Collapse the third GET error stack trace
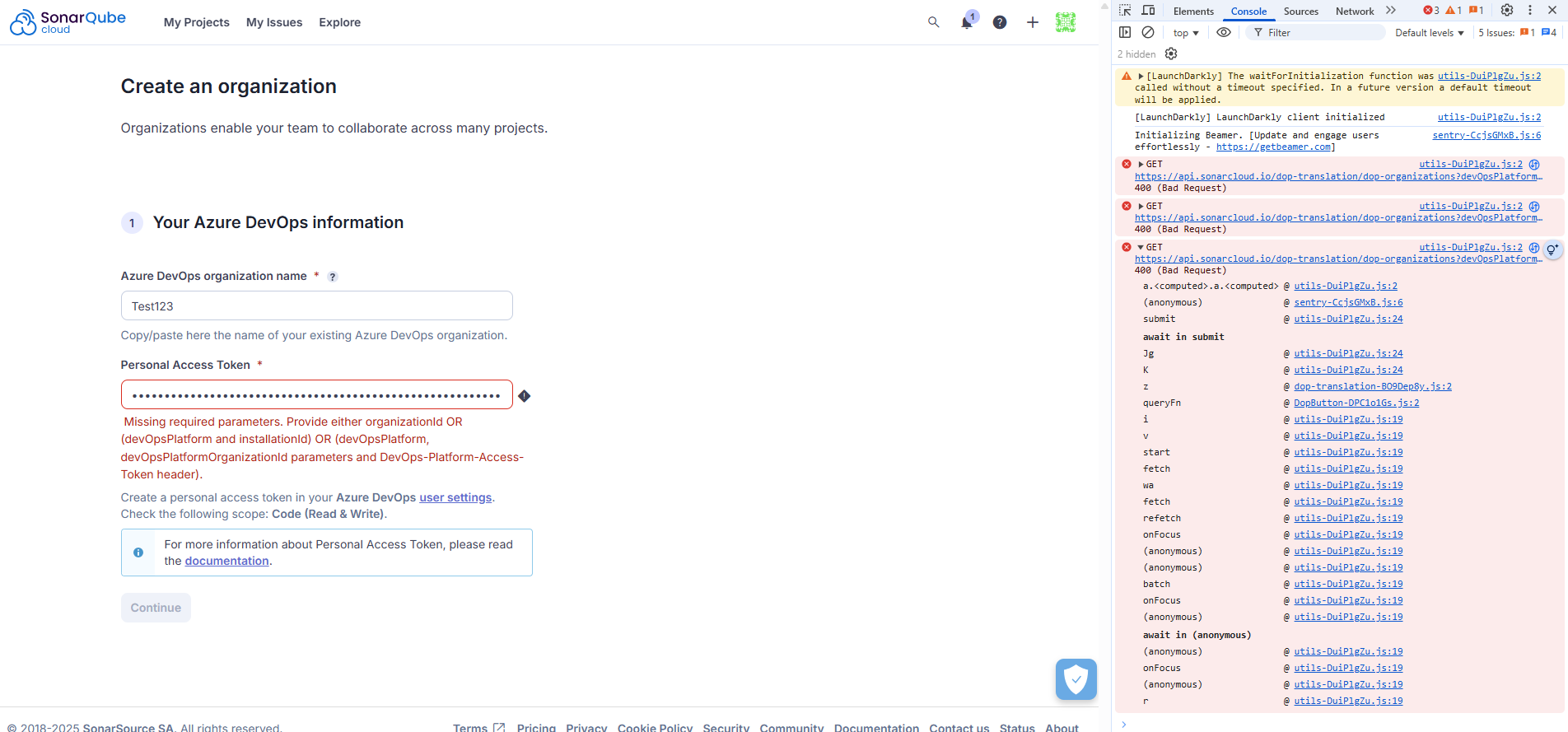 point(1141,248)
